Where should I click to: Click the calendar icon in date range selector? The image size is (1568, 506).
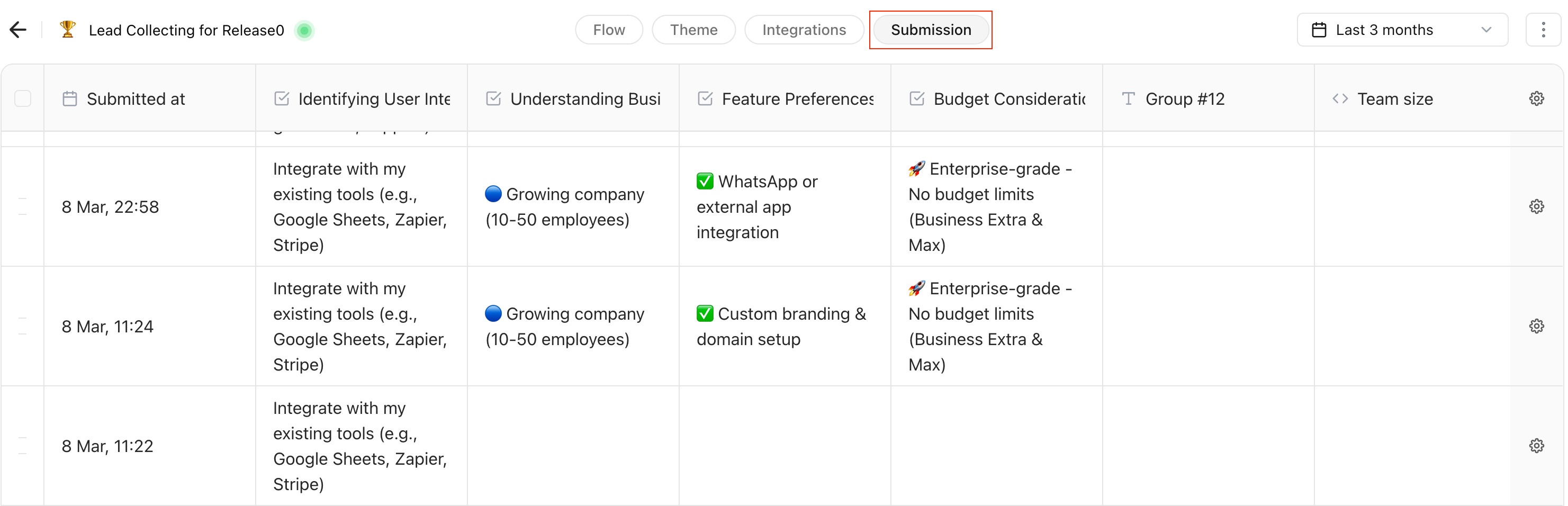[1319, 30]
